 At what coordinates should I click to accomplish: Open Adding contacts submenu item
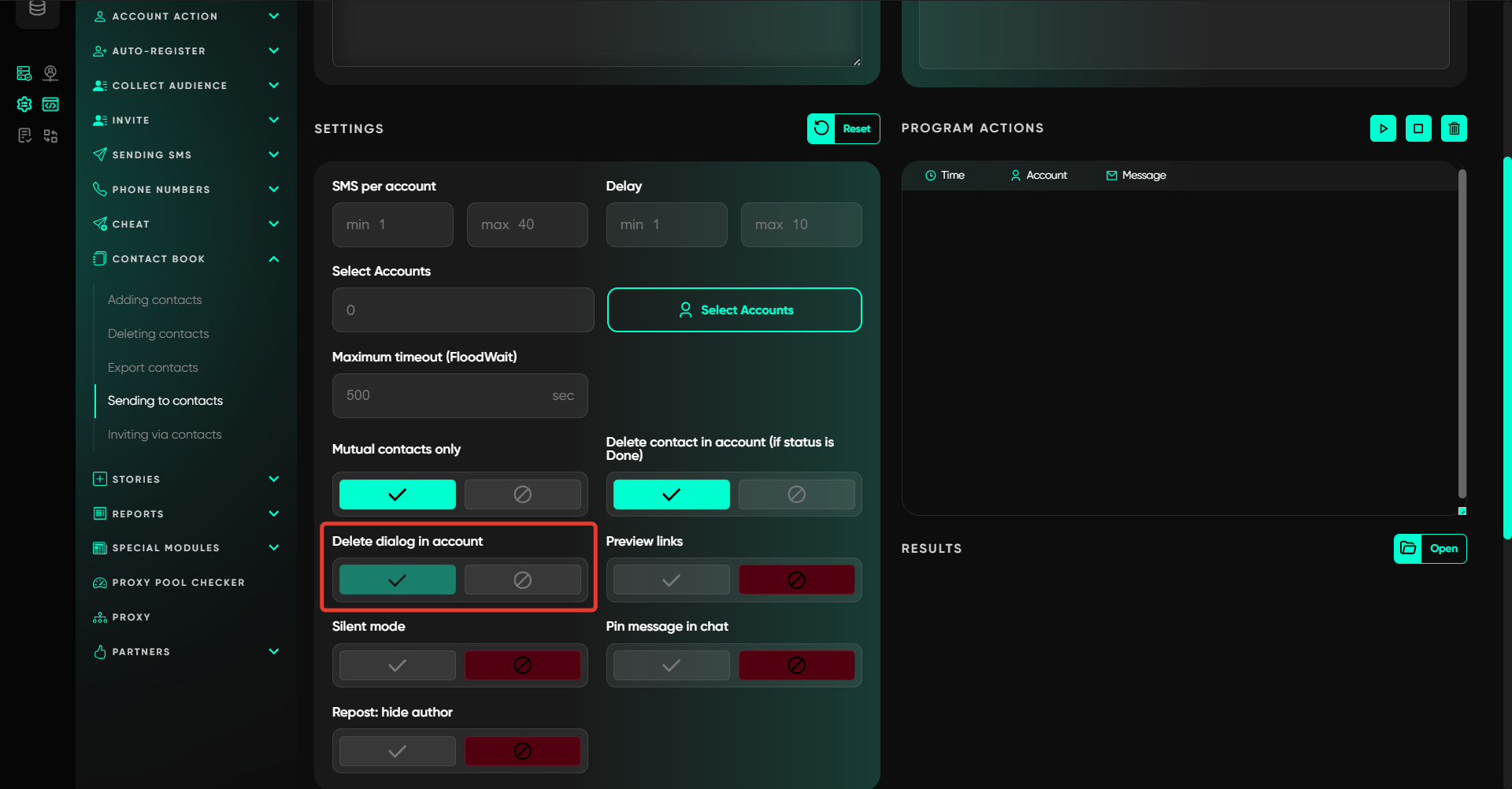pyautogui.click(x=154, y=300)
